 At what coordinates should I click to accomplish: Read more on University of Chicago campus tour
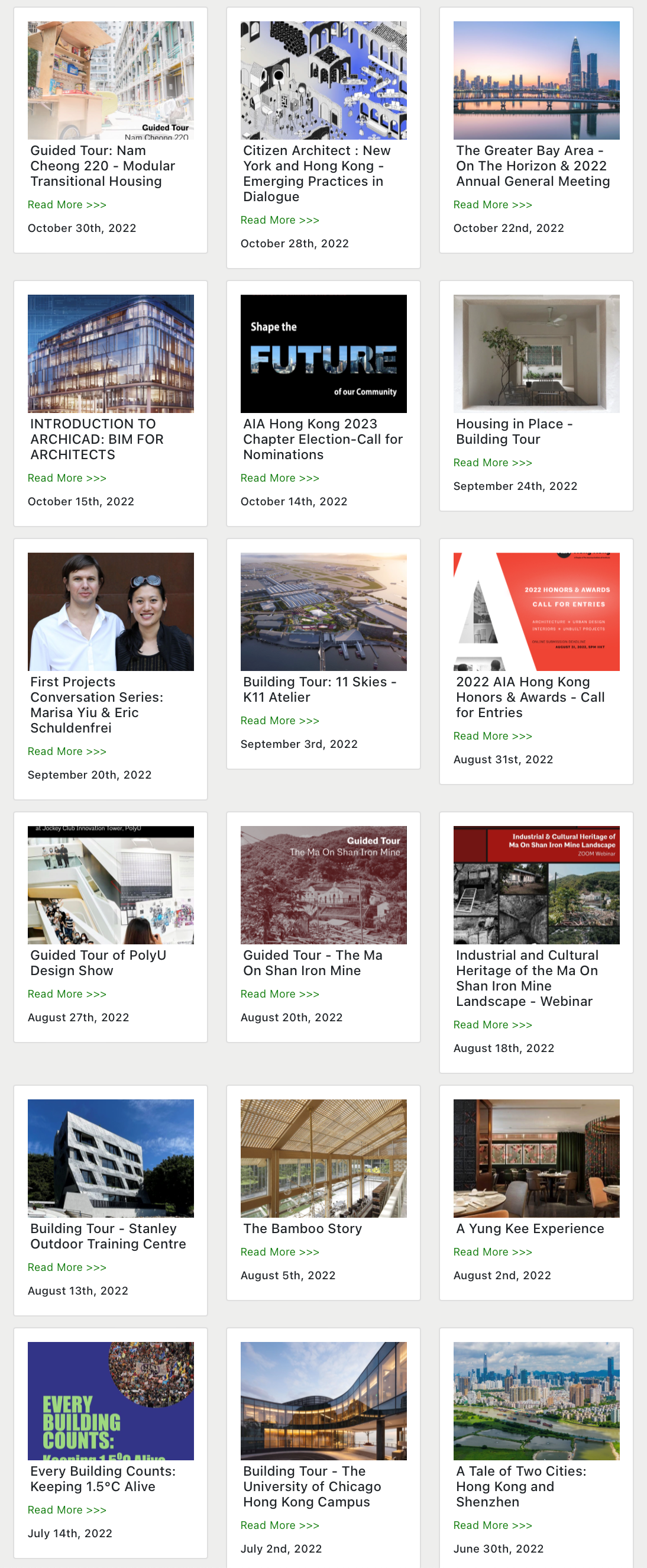(280, 1525)
